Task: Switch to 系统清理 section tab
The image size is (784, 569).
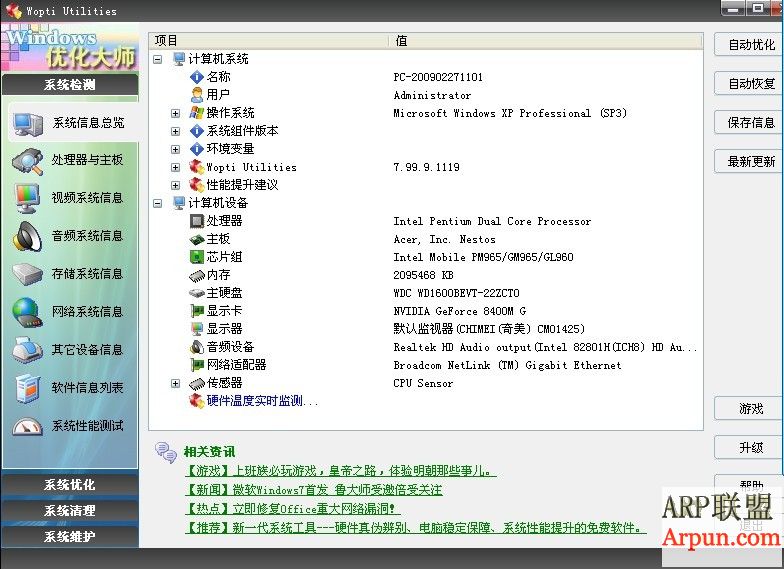Action: 70,510
